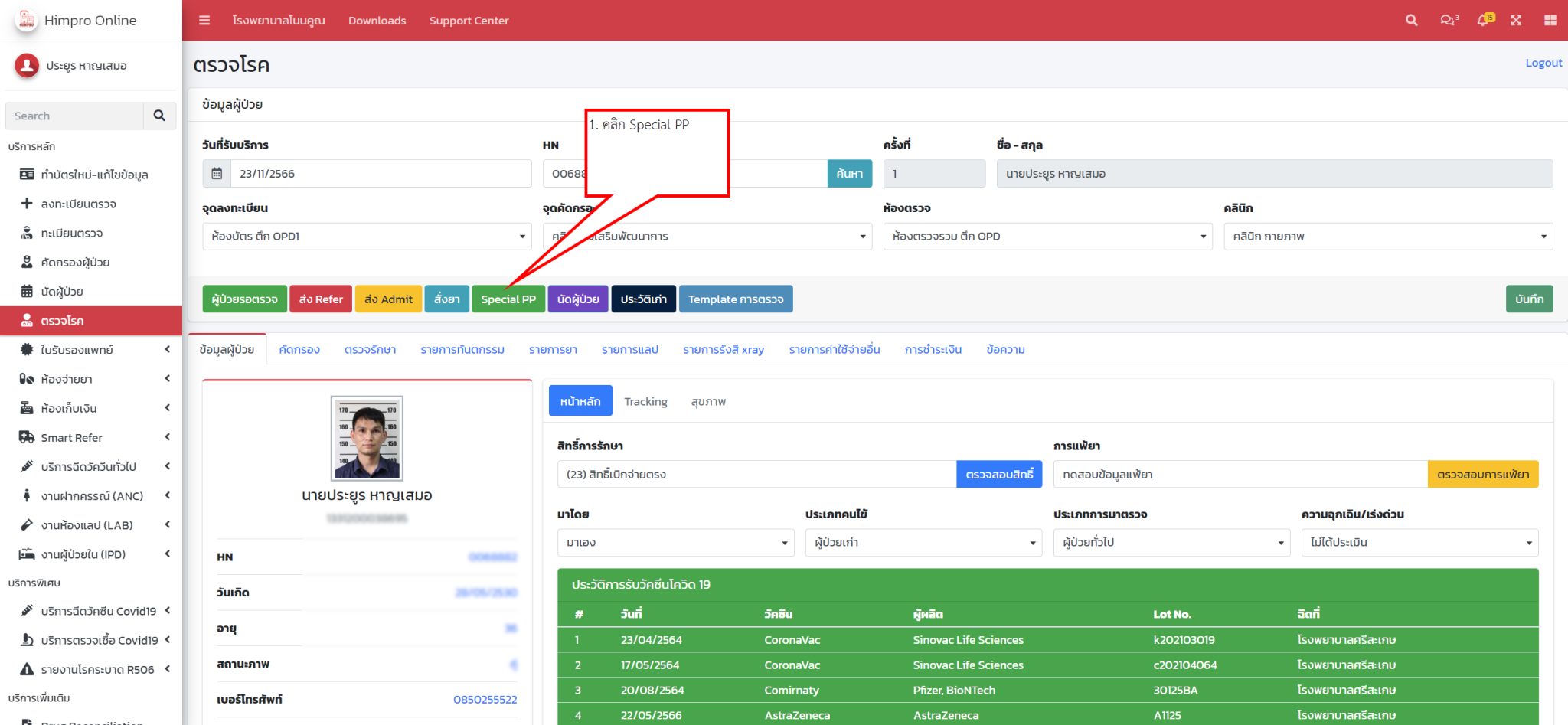1568x725 pixels.
Task: Click the hamburger menu icon
Action: (204, 20)
